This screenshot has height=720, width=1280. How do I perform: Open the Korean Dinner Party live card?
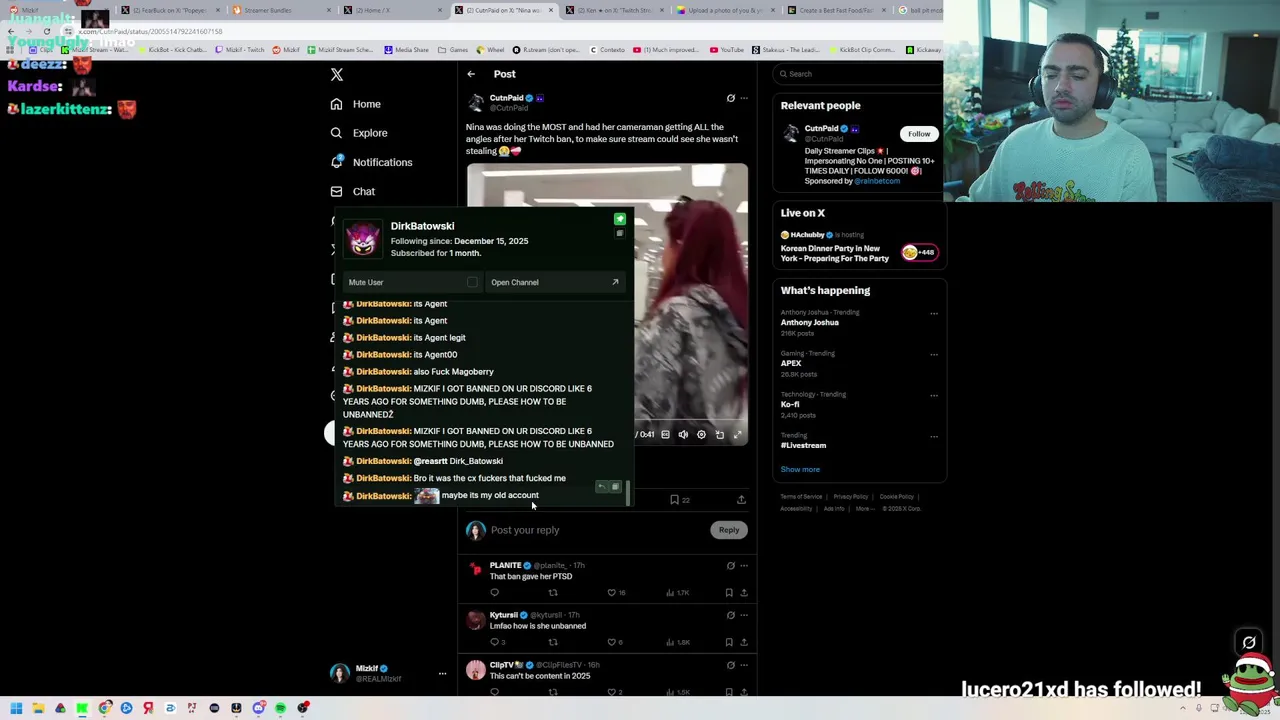click(858, 247)
